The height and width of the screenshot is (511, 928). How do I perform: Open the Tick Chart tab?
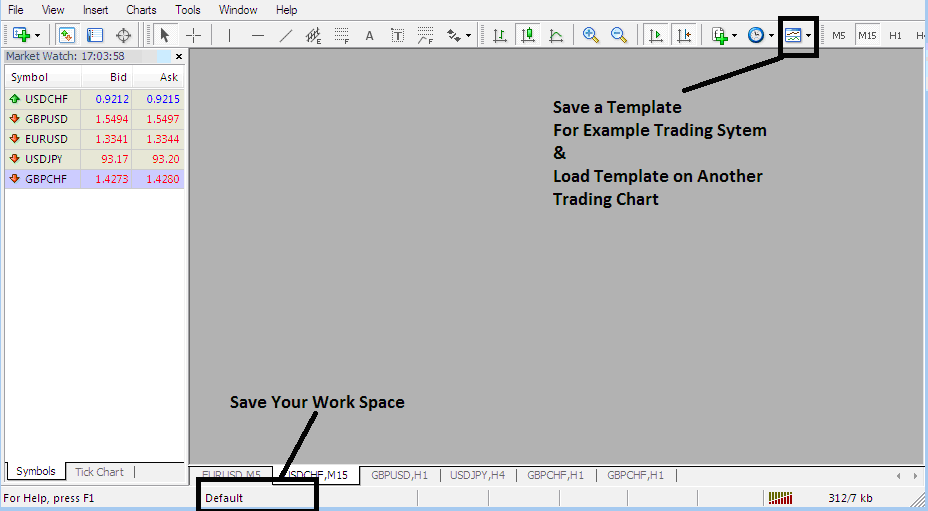(99, 472)
